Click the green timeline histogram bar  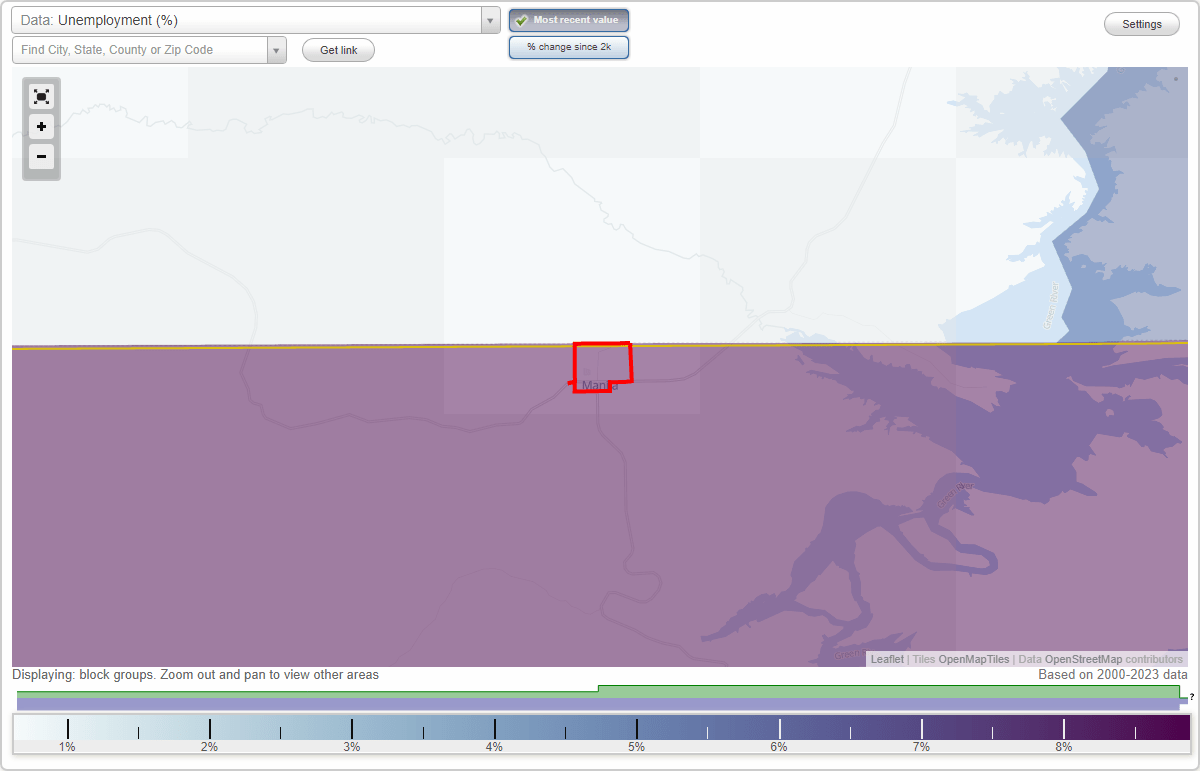pos(598,692)
